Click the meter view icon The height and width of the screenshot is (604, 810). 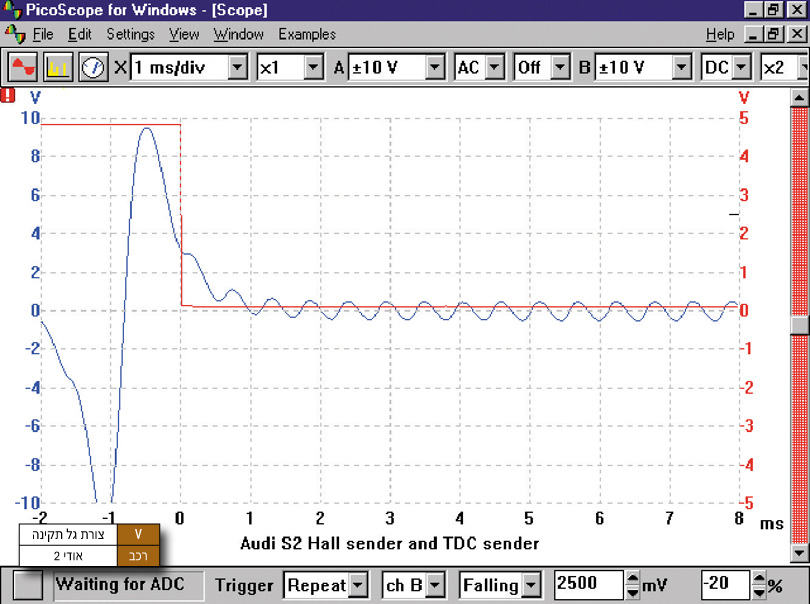(x=93, y=68)
